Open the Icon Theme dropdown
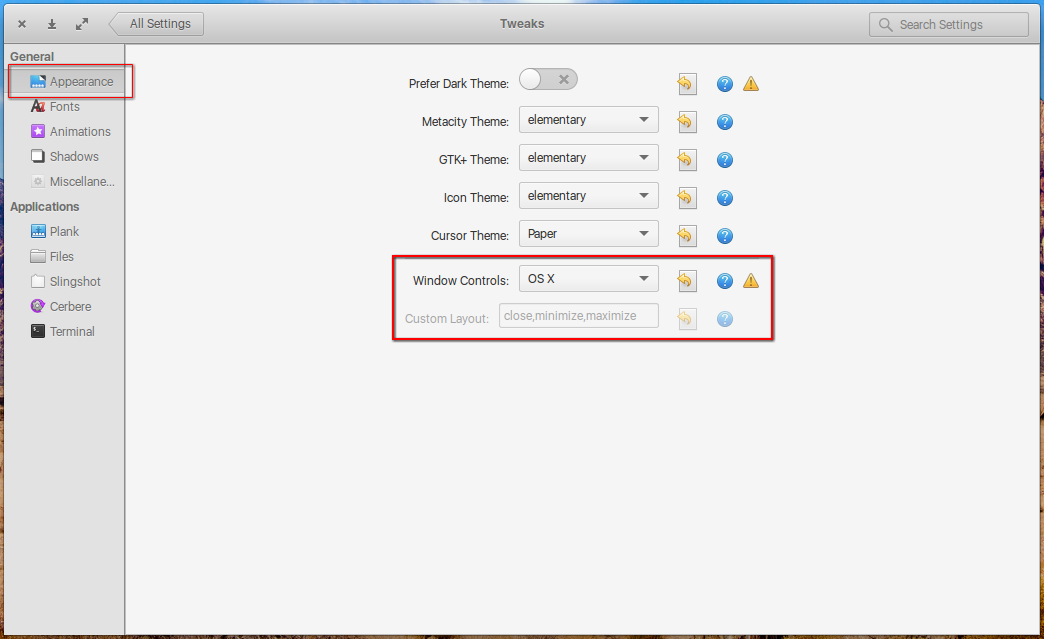This screenshot has height=639, width=1044. click(x=589, y=196)
